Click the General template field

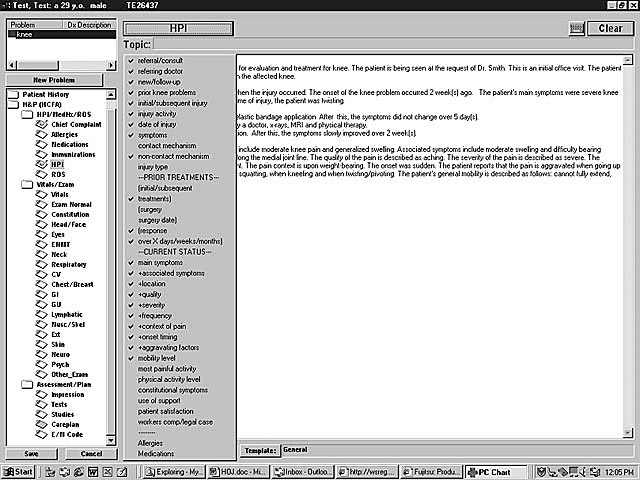pyautogui.click(x=457, y=450)
